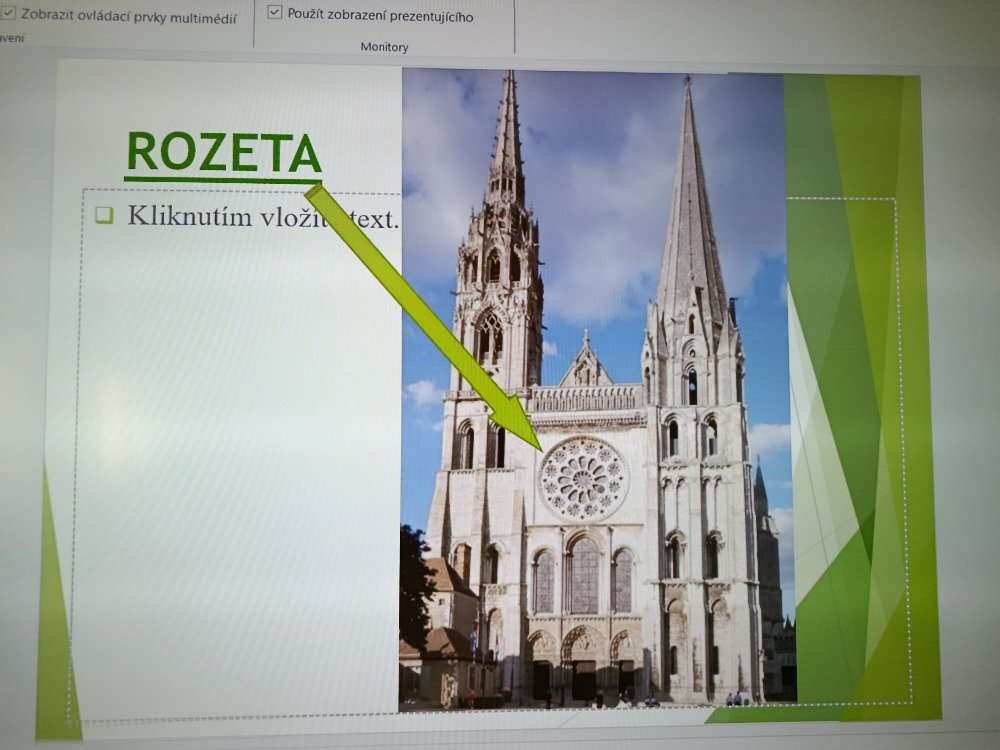Select the ROZETA slide title
1000x750 pixels.
(x=224, y=152)
